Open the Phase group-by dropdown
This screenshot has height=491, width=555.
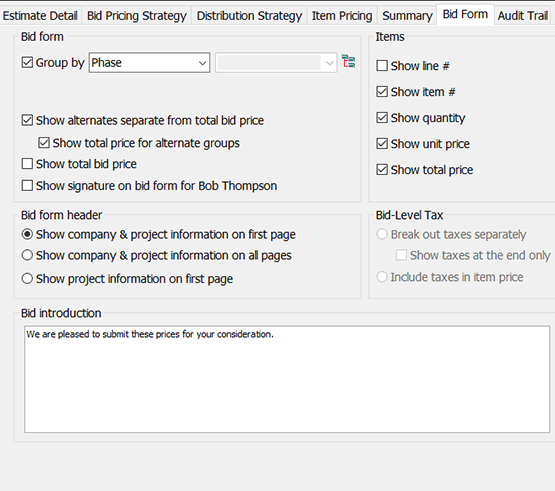[x=149, y=63]
